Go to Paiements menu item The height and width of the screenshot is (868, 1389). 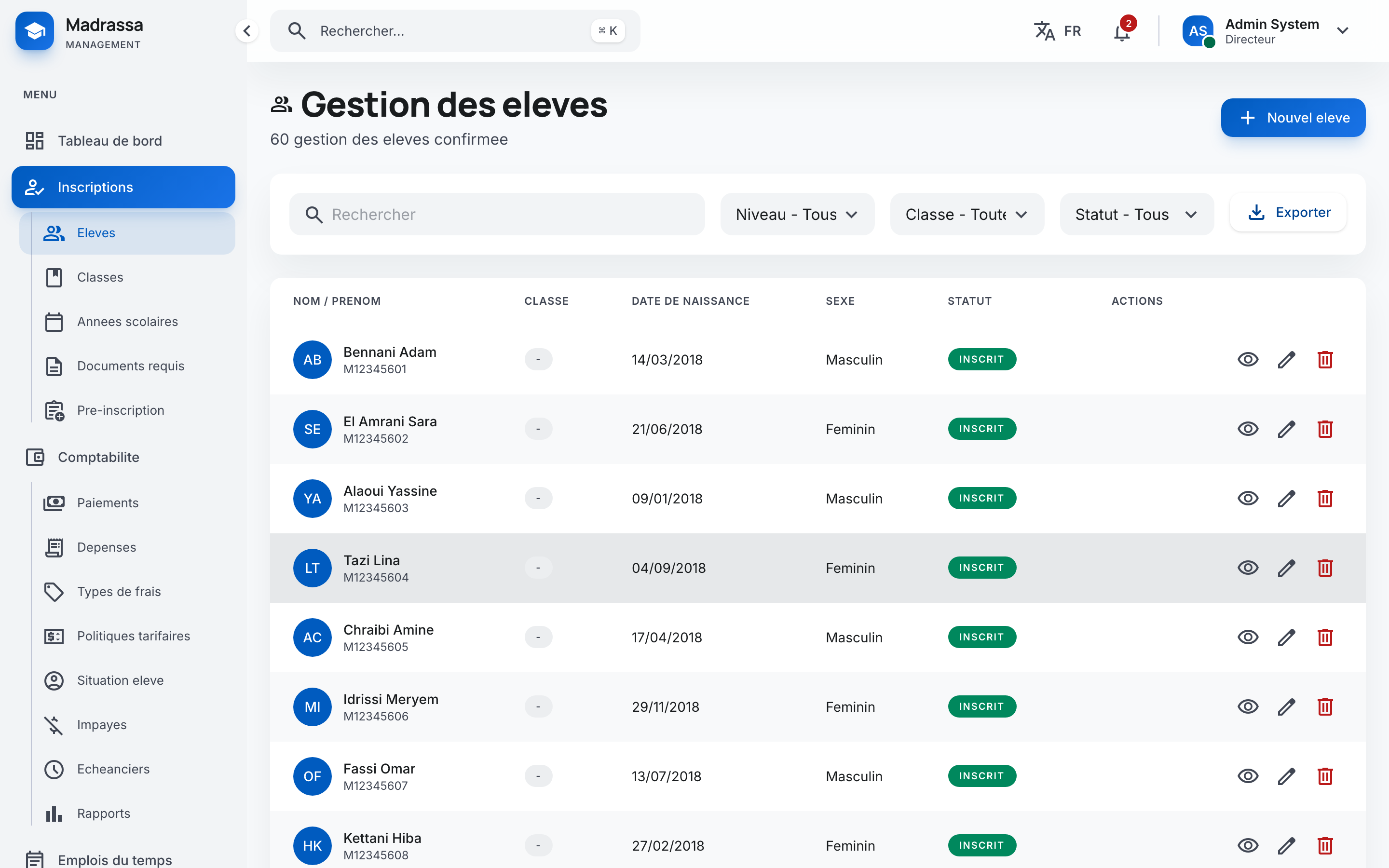click(x=108, y=503)
